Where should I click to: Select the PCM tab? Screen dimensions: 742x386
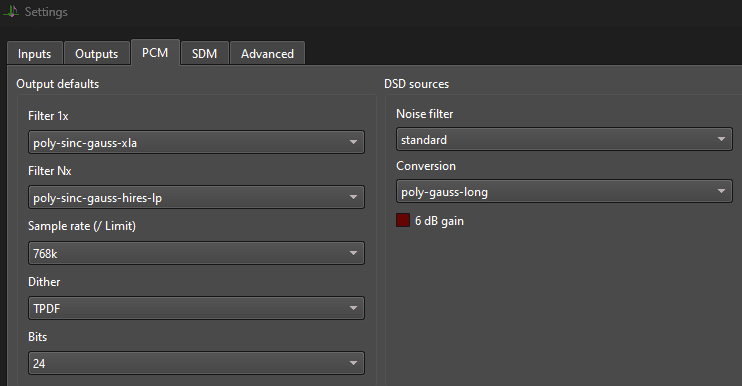click(x=155, y=53)
